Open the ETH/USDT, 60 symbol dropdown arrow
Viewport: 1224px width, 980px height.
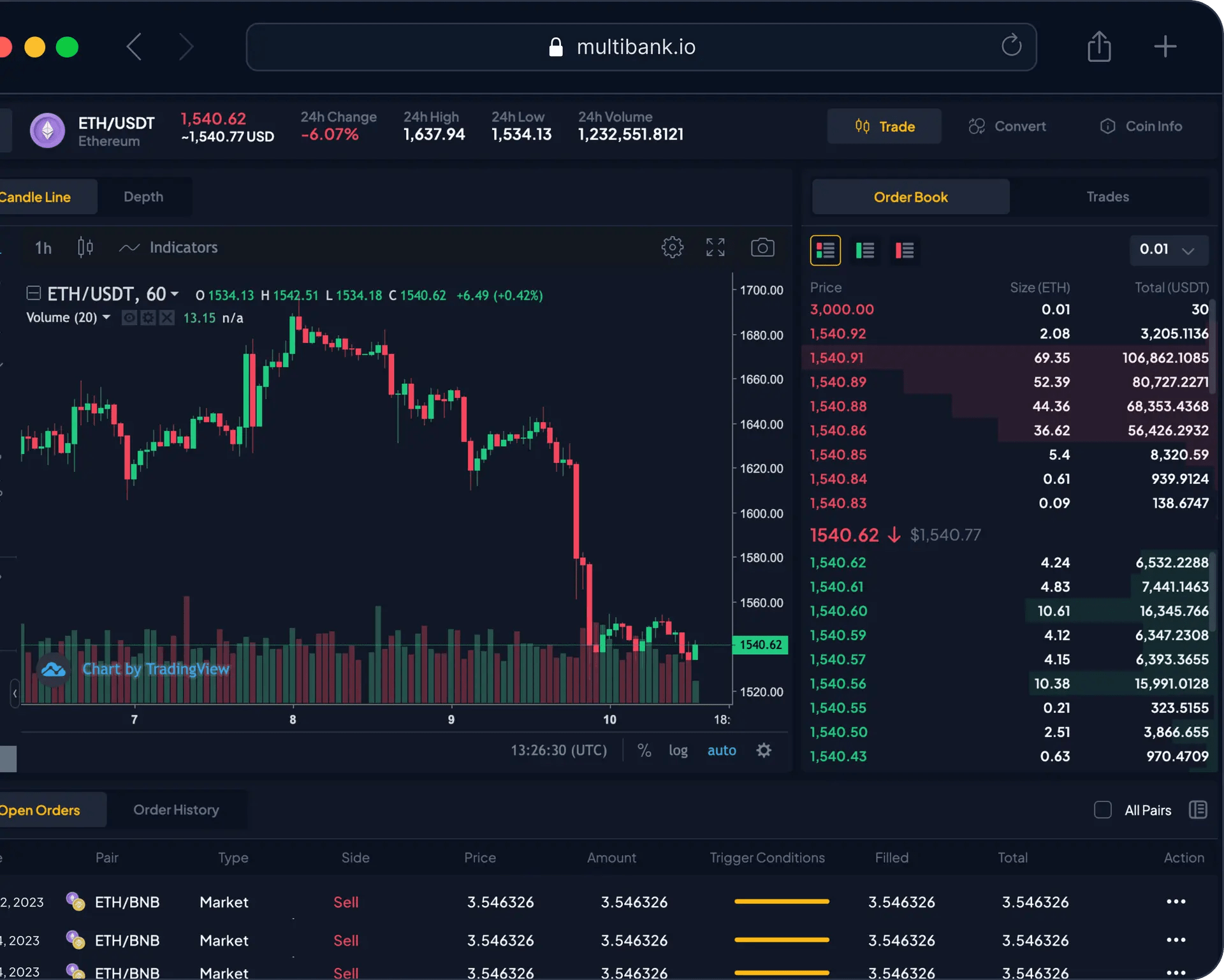(x=174, y=294)
